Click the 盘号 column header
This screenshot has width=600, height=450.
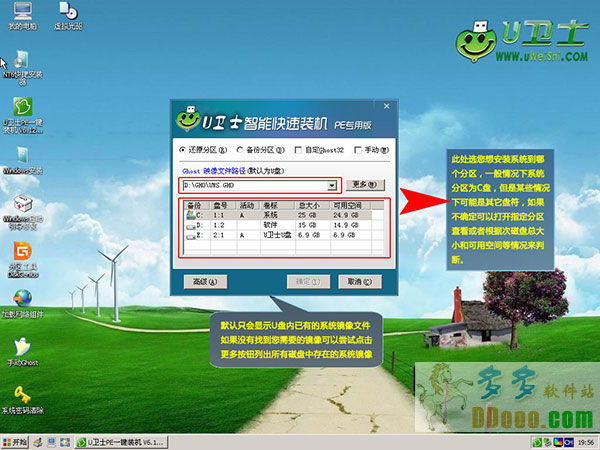[x=223, y=205]
